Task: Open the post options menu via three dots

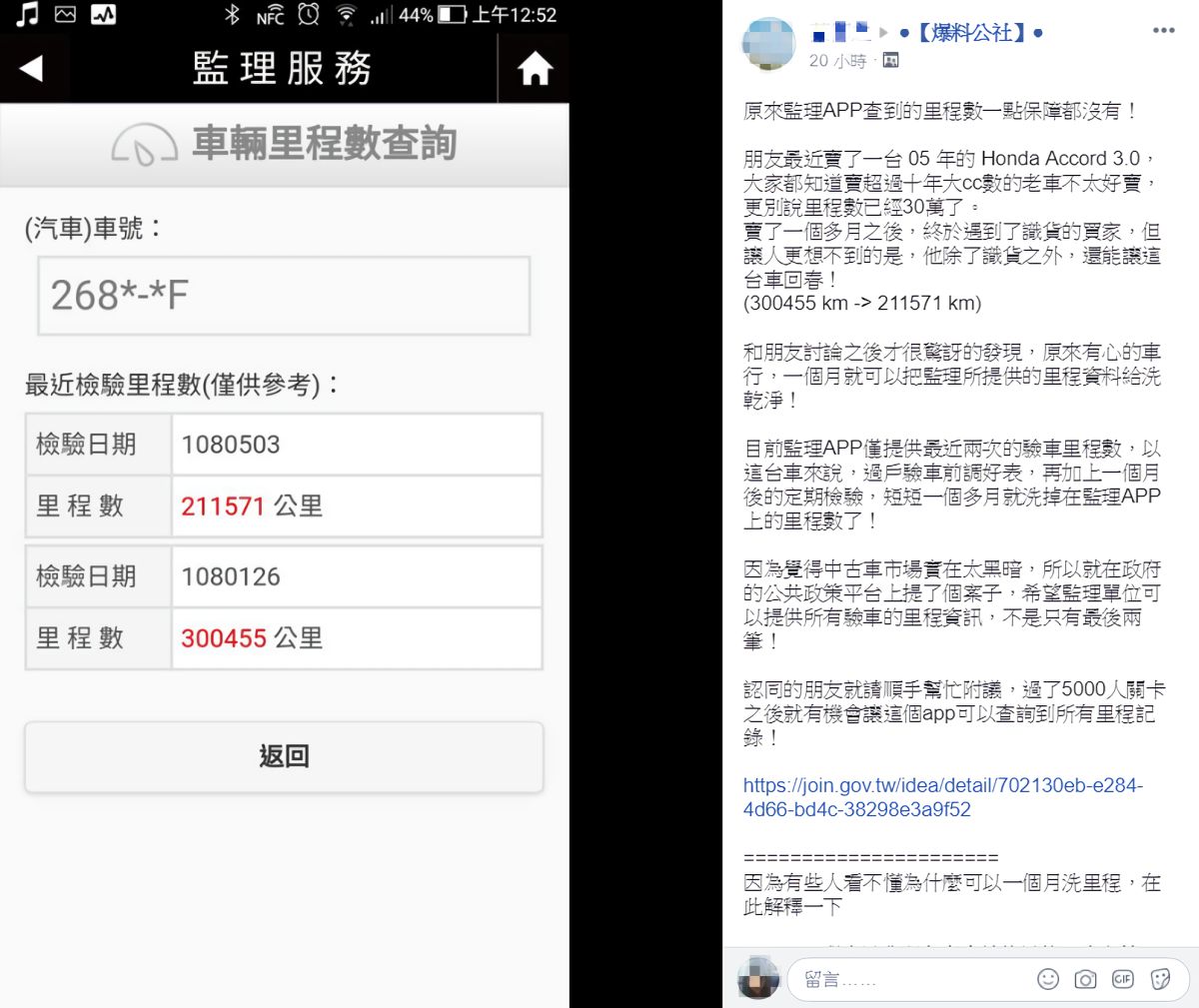Action: click(x=1163, y=30)
